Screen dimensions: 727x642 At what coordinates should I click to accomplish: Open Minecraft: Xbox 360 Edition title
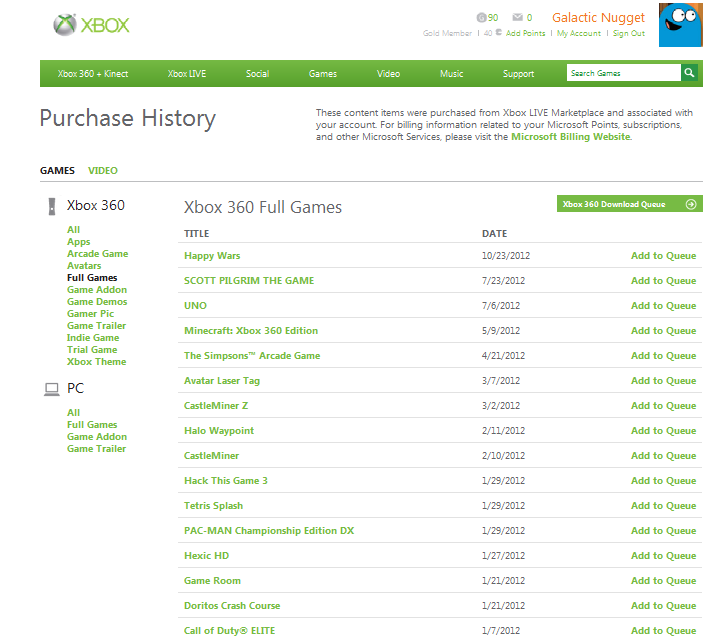(x=251, y=331)
